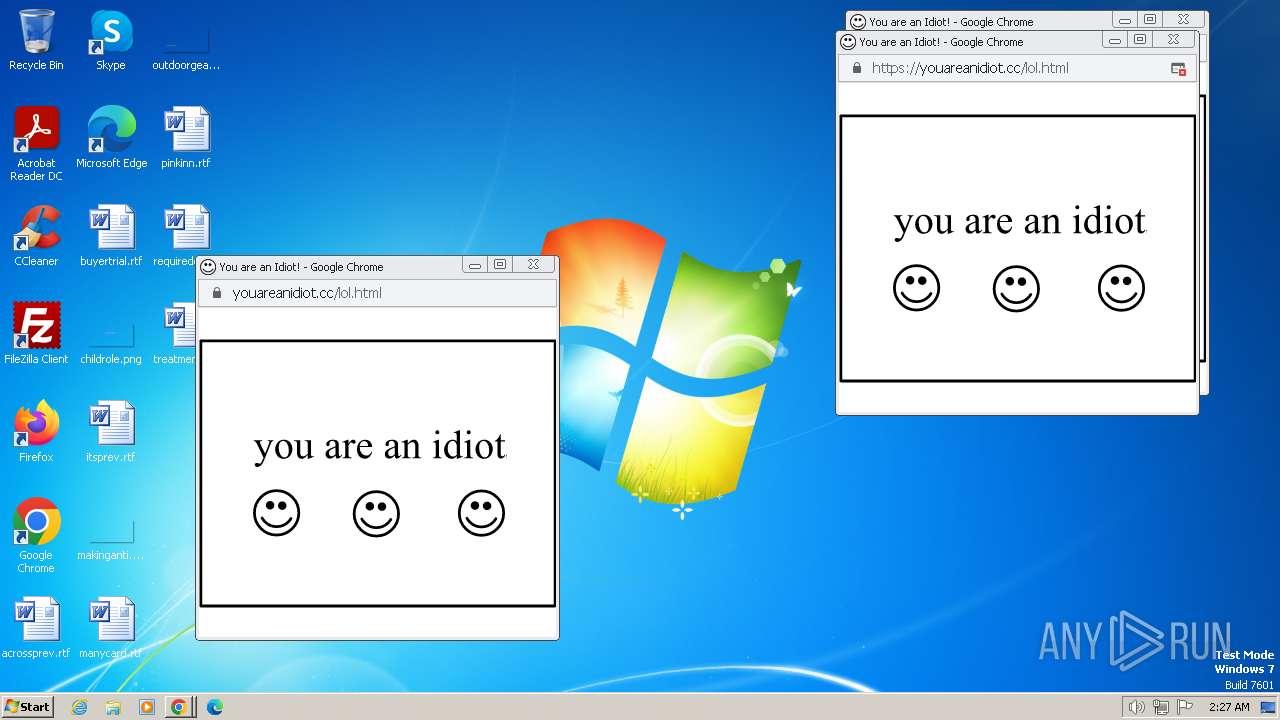Click the first smiley face in the left window
This screenshot has height=720, width=1280.
(276, 513)
